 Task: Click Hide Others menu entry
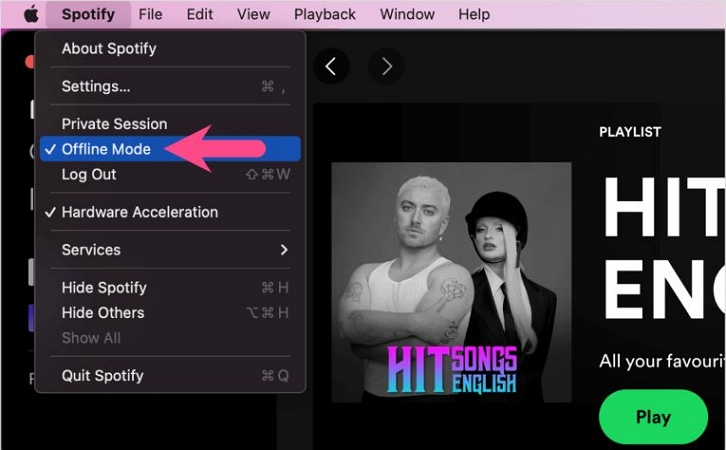103,313
